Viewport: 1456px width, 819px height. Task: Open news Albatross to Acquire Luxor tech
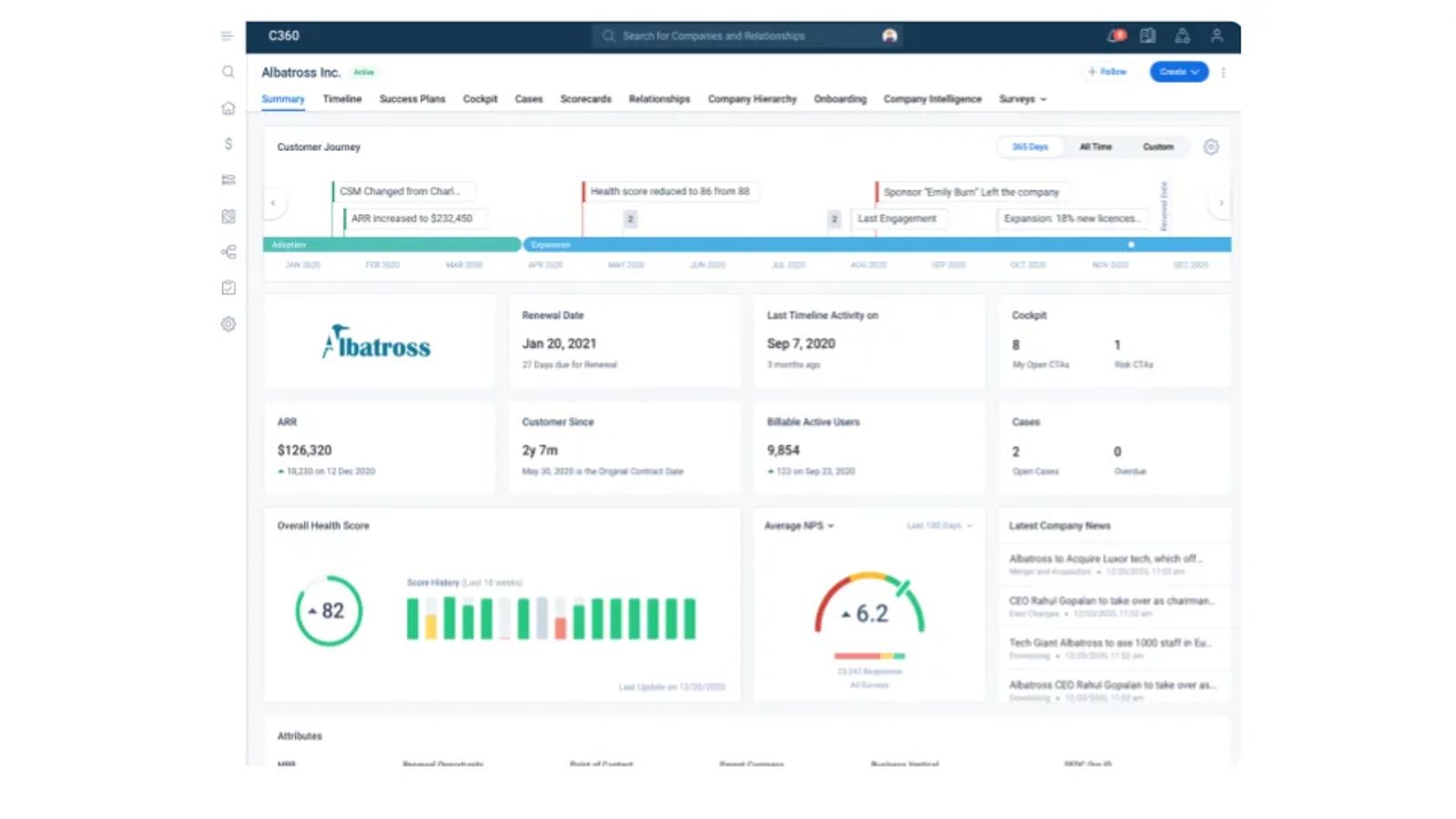pos(1106,559)
